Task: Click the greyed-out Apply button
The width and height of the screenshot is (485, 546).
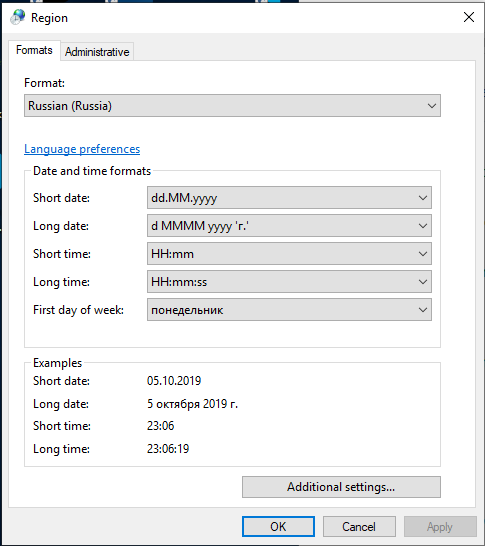Action: [440, 526]
